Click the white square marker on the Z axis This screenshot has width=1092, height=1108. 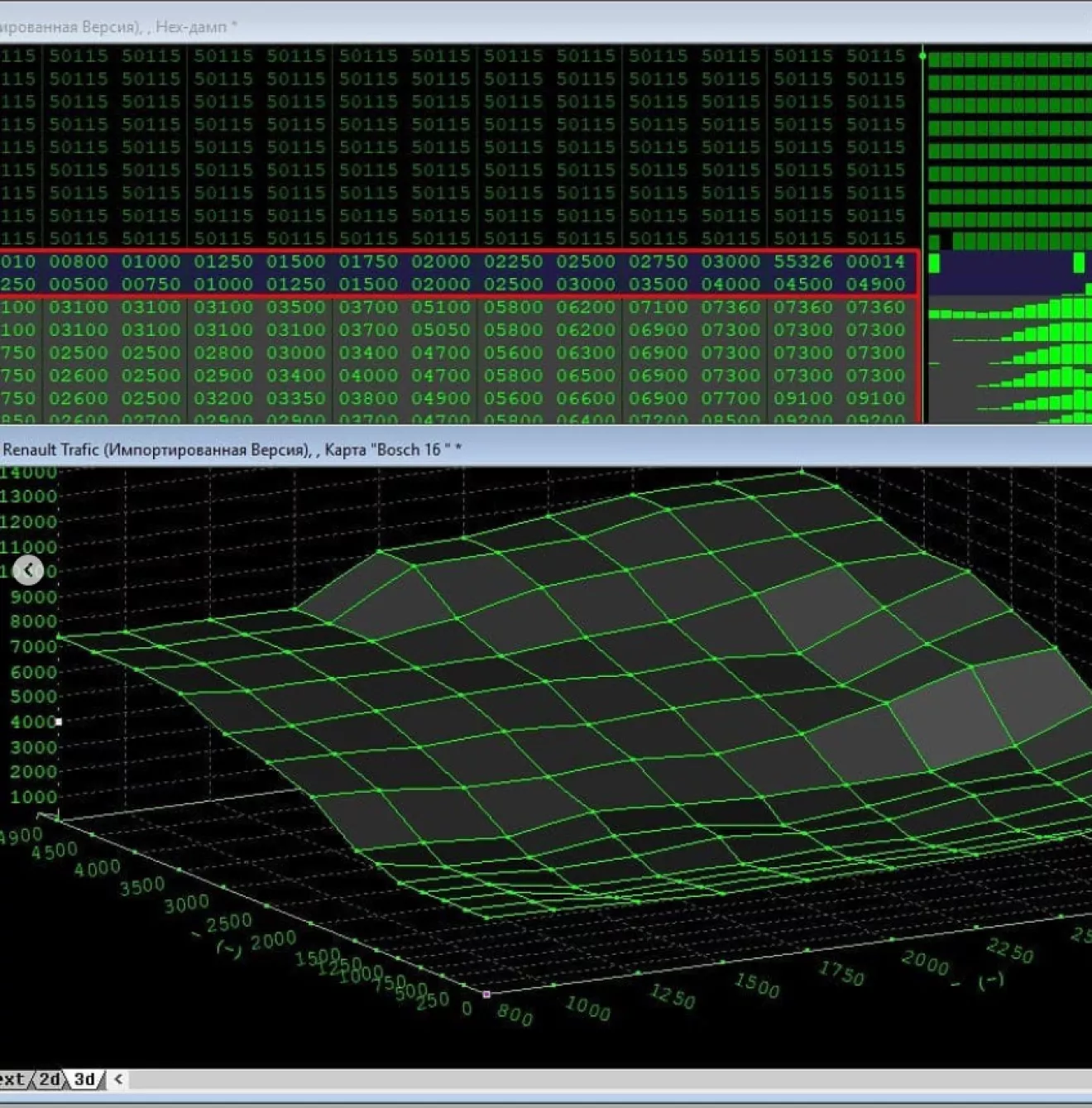(58, 722)
